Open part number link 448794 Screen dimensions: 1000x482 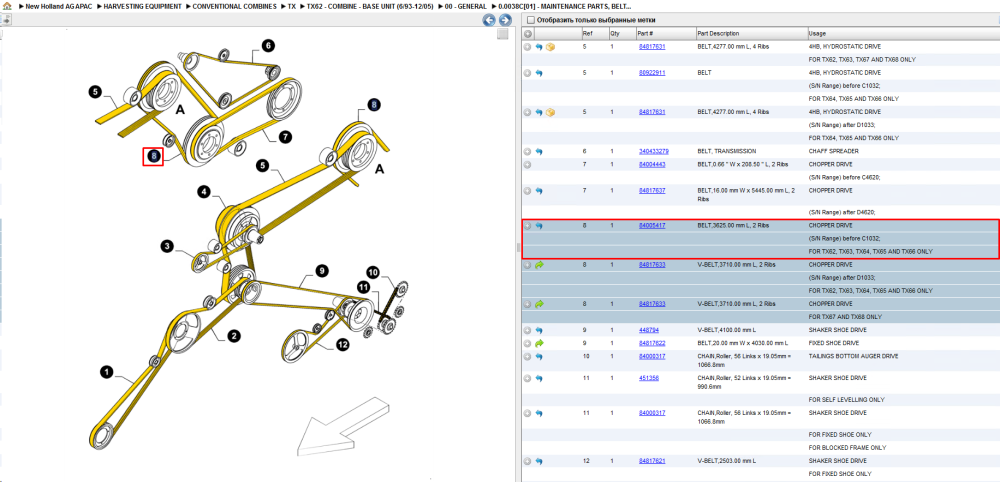pyautogui.click(x=649, y=330)
